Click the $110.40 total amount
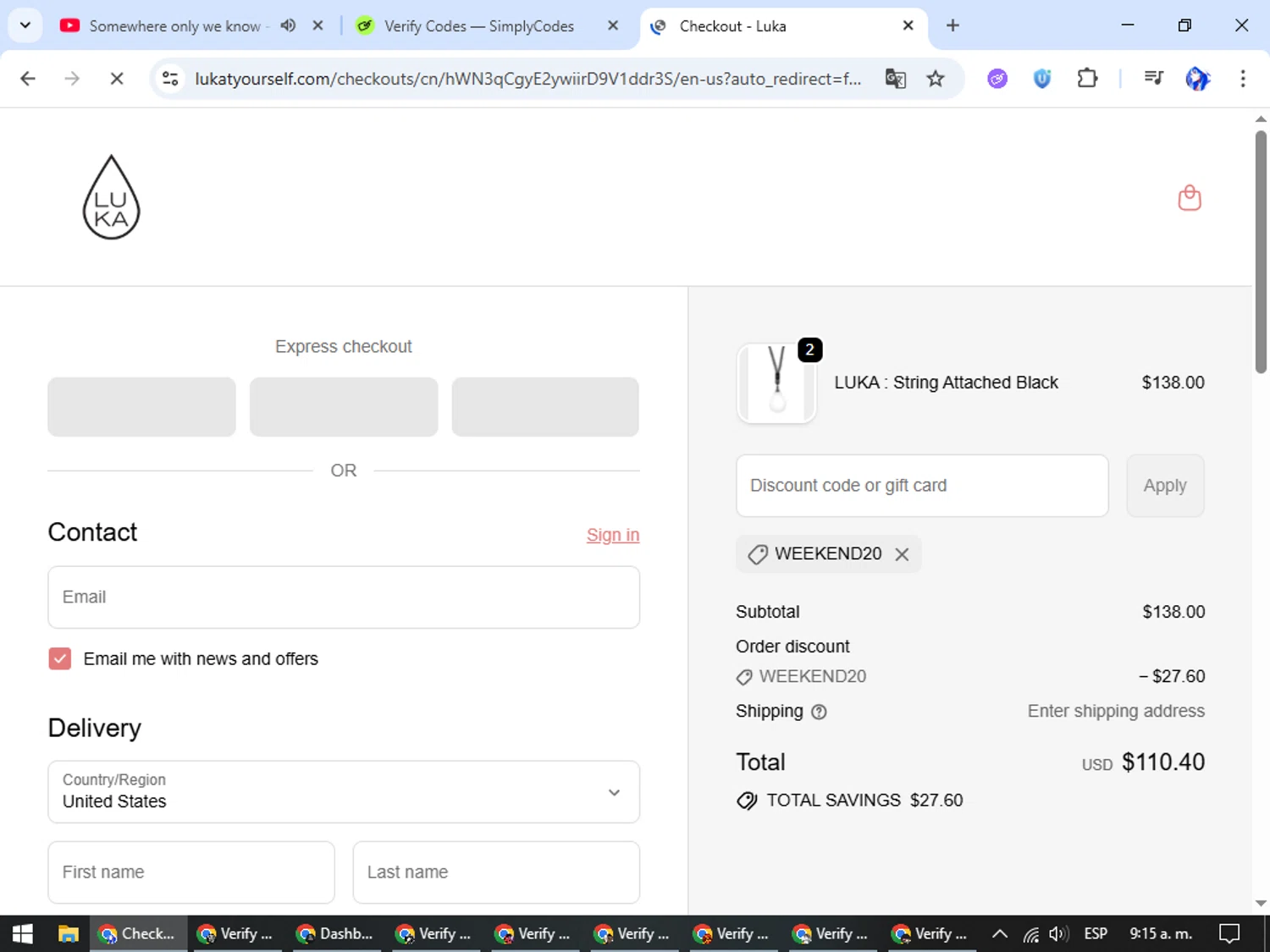1270x952 pixels. click(1163, 762)
